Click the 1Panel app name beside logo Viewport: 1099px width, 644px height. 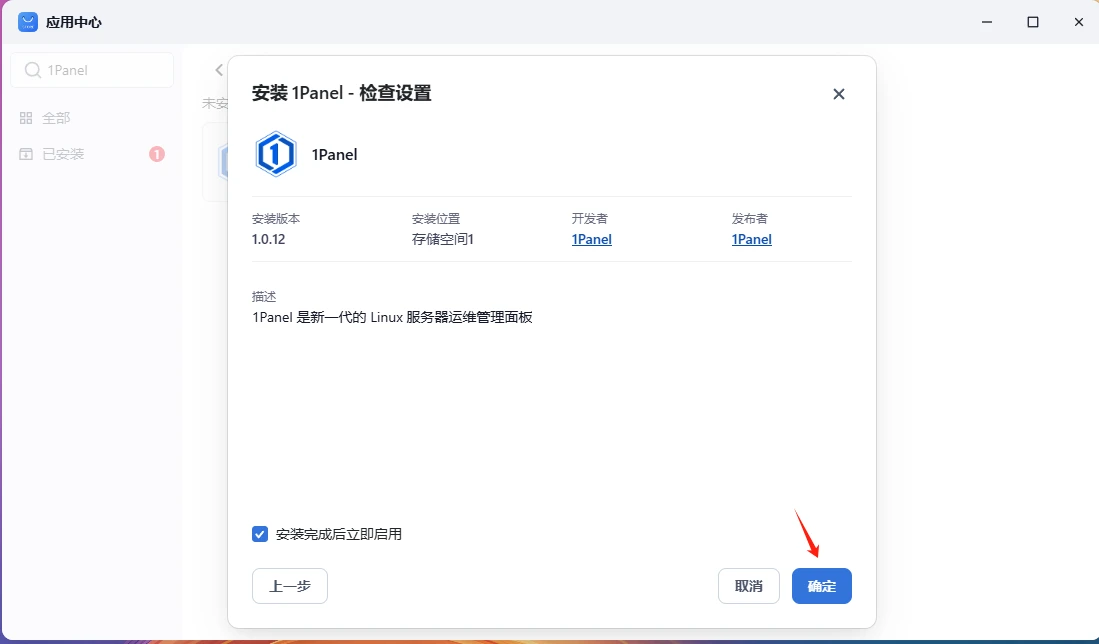click(334, 155)
